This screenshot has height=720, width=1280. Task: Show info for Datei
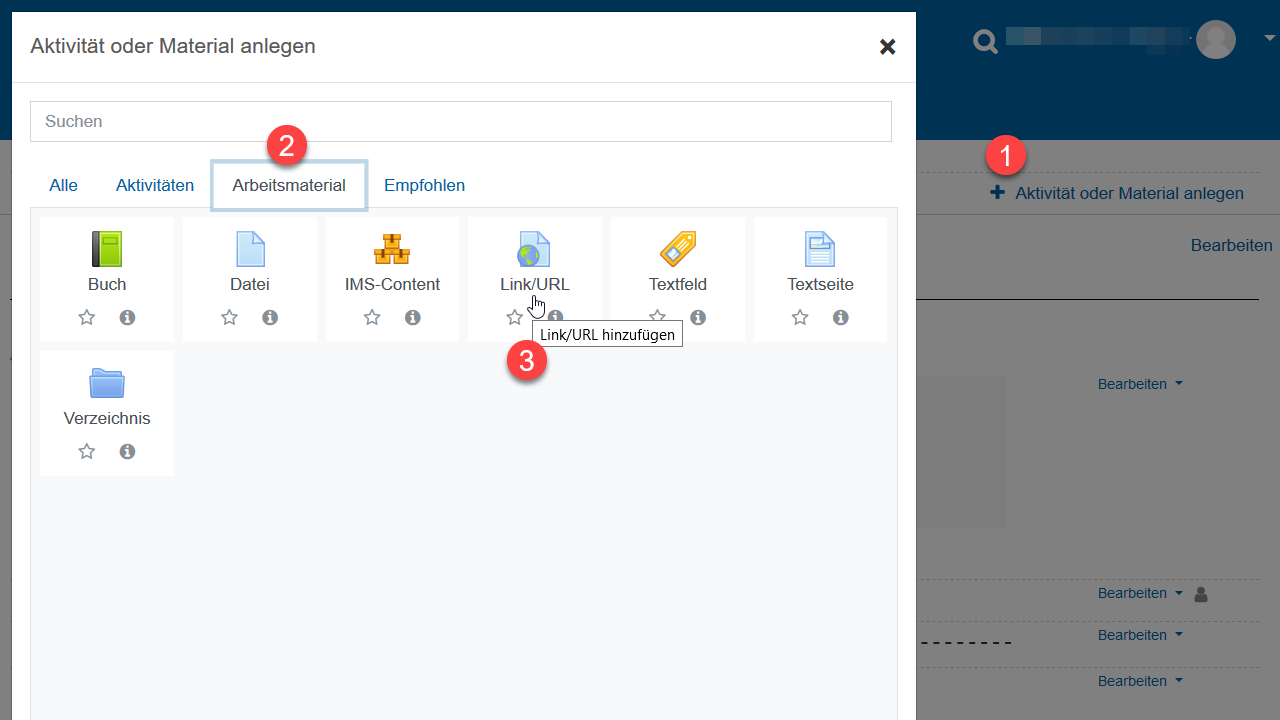(270, 317)
